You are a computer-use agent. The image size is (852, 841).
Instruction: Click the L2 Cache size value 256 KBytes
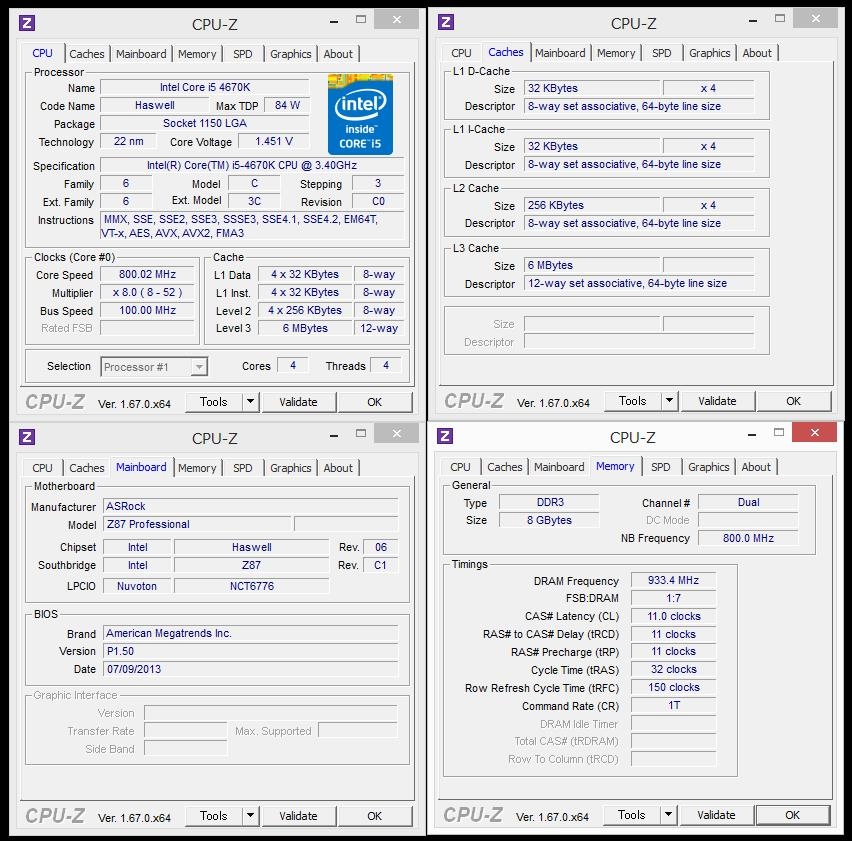point(592,205)
